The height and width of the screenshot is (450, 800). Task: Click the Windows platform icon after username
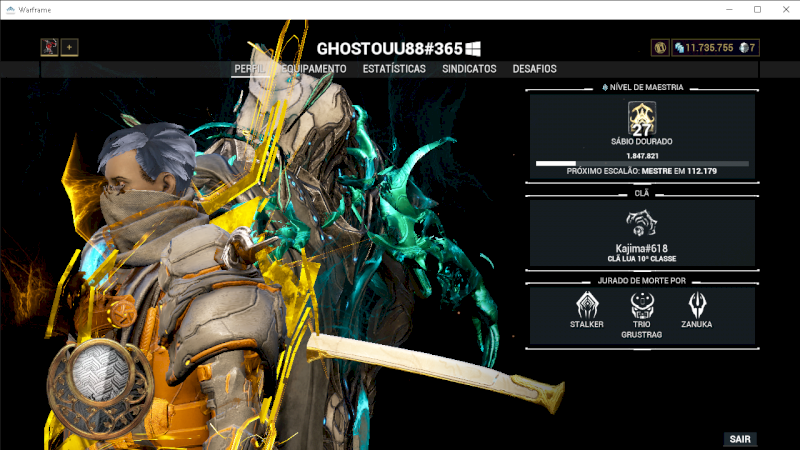[x=473, y=49]
